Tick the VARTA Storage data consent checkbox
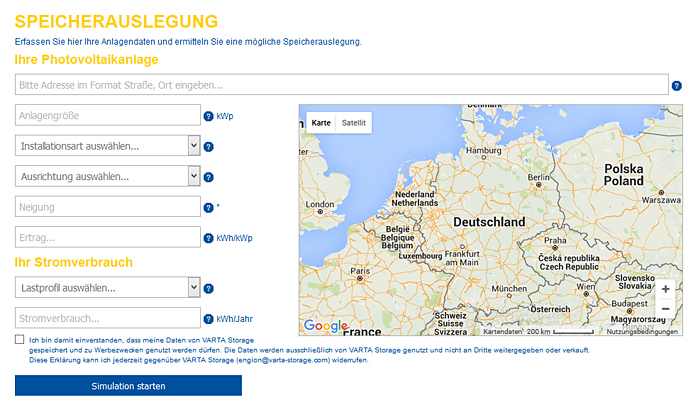The image size is (698, 412). pyautogui.click(x=20, y=339)
